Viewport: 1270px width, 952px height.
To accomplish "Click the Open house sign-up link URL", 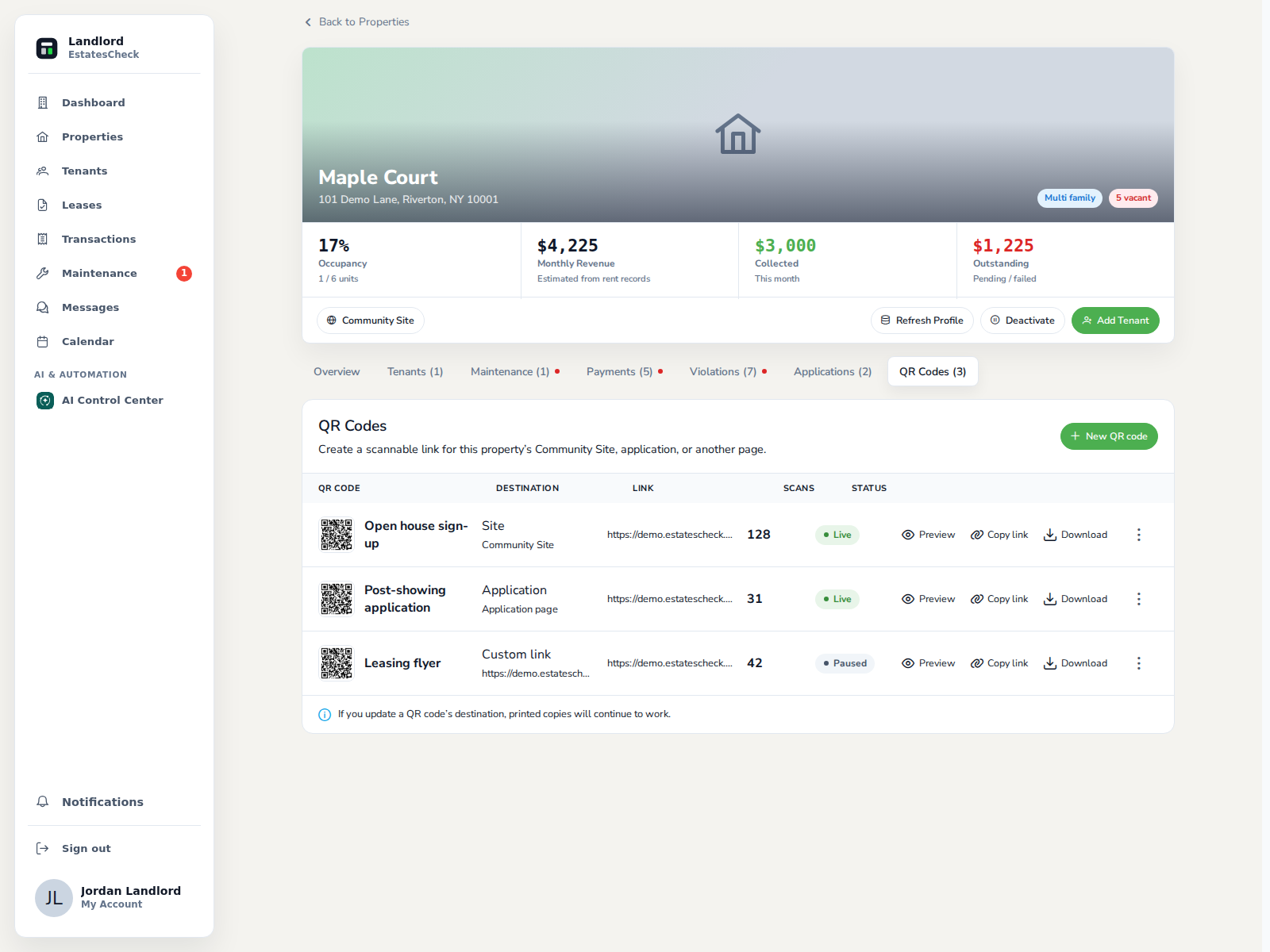I will (x=670, y=535).
